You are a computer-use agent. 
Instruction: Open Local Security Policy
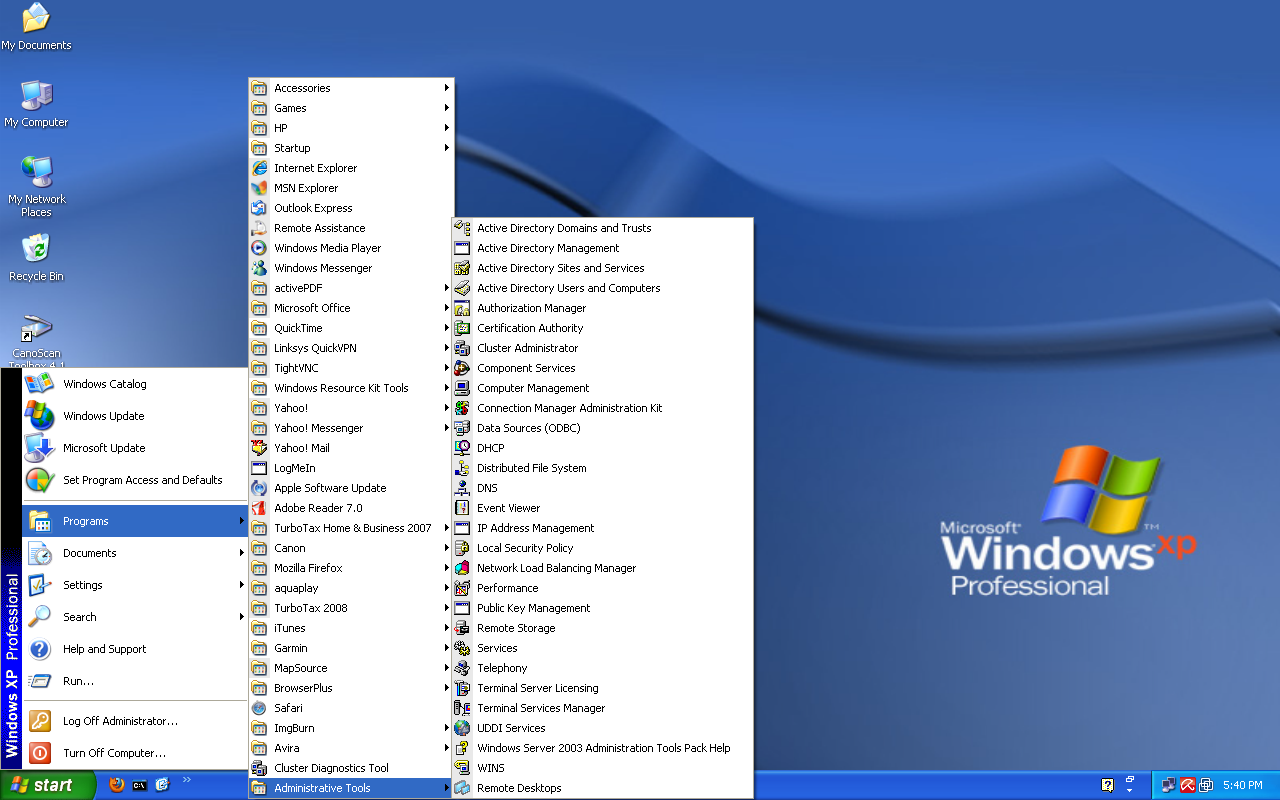pos(602,548)
